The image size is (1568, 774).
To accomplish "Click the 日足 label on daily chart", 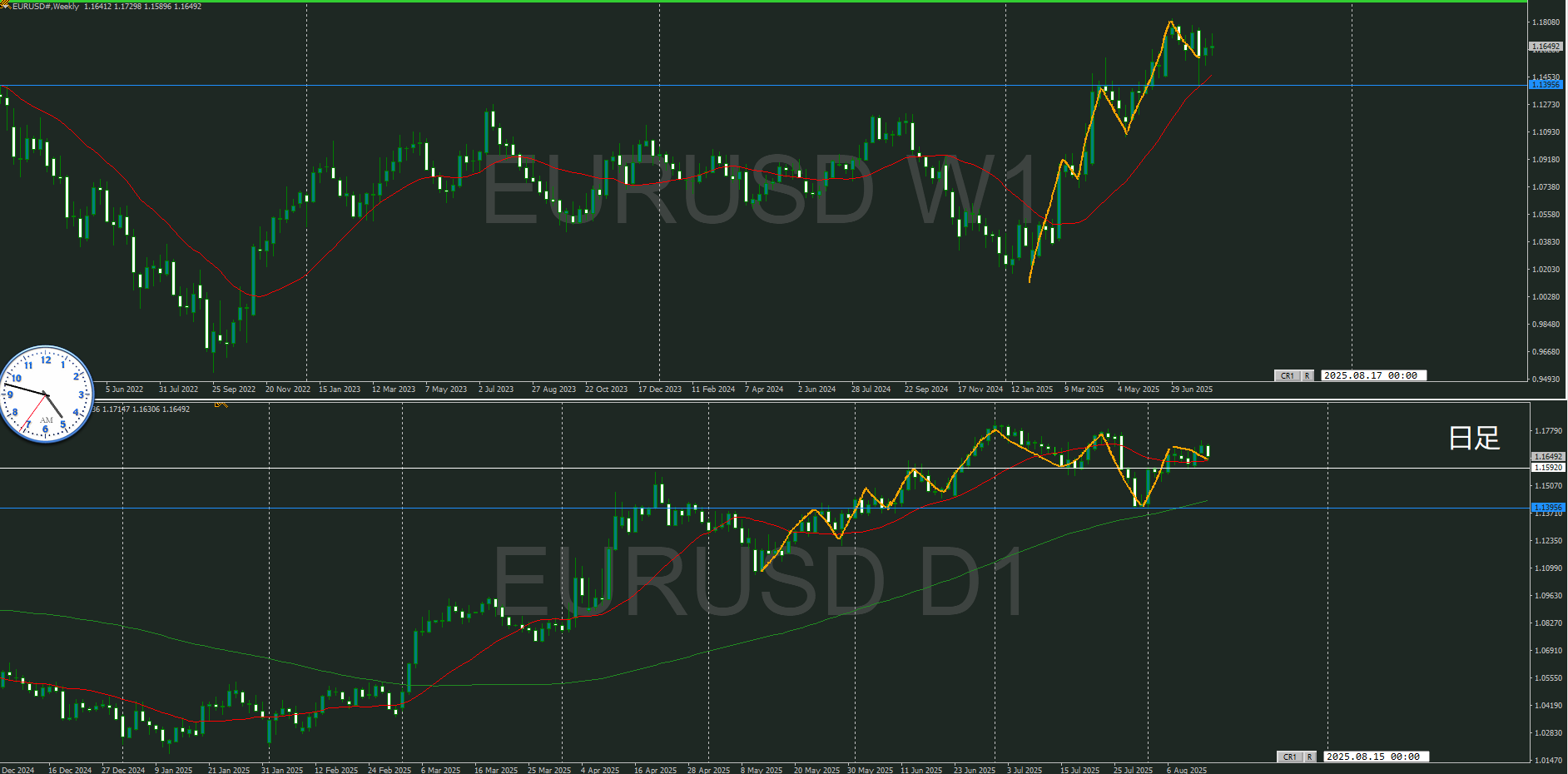I will [1474, 438].
